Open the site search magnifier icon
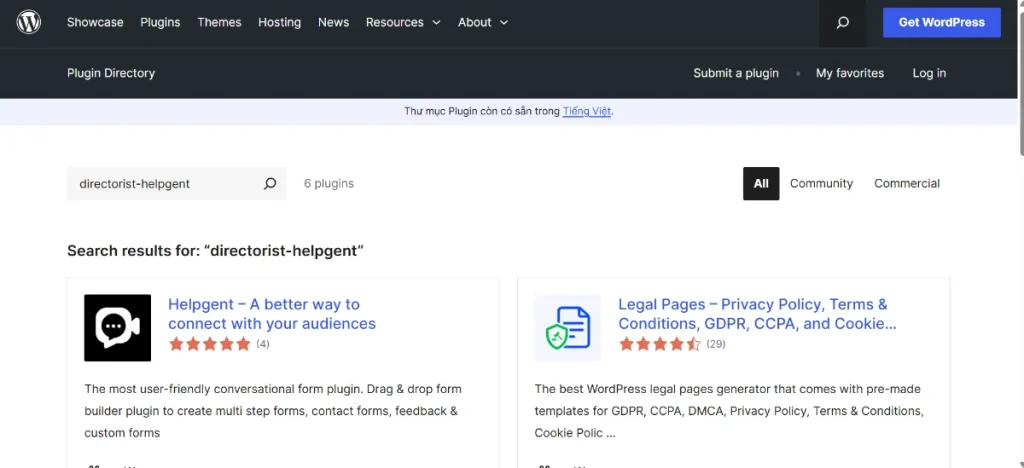This screenshot has width=1024, height=468. click(x=842, y=23)
